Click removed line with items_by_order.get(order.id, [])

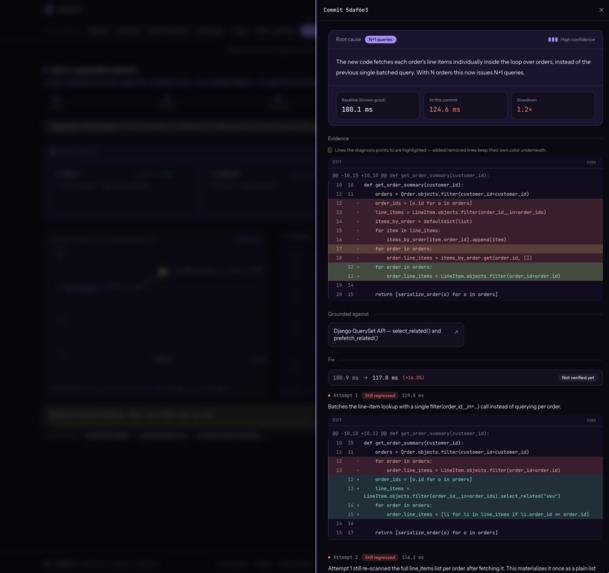(x=465, y=258)
